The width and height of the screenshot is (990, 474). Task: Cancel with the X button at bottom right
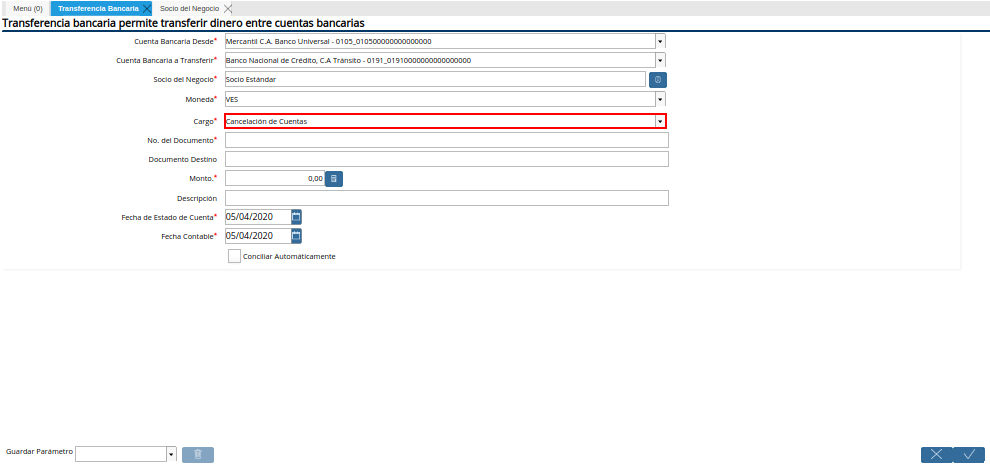tap(937, 454)
